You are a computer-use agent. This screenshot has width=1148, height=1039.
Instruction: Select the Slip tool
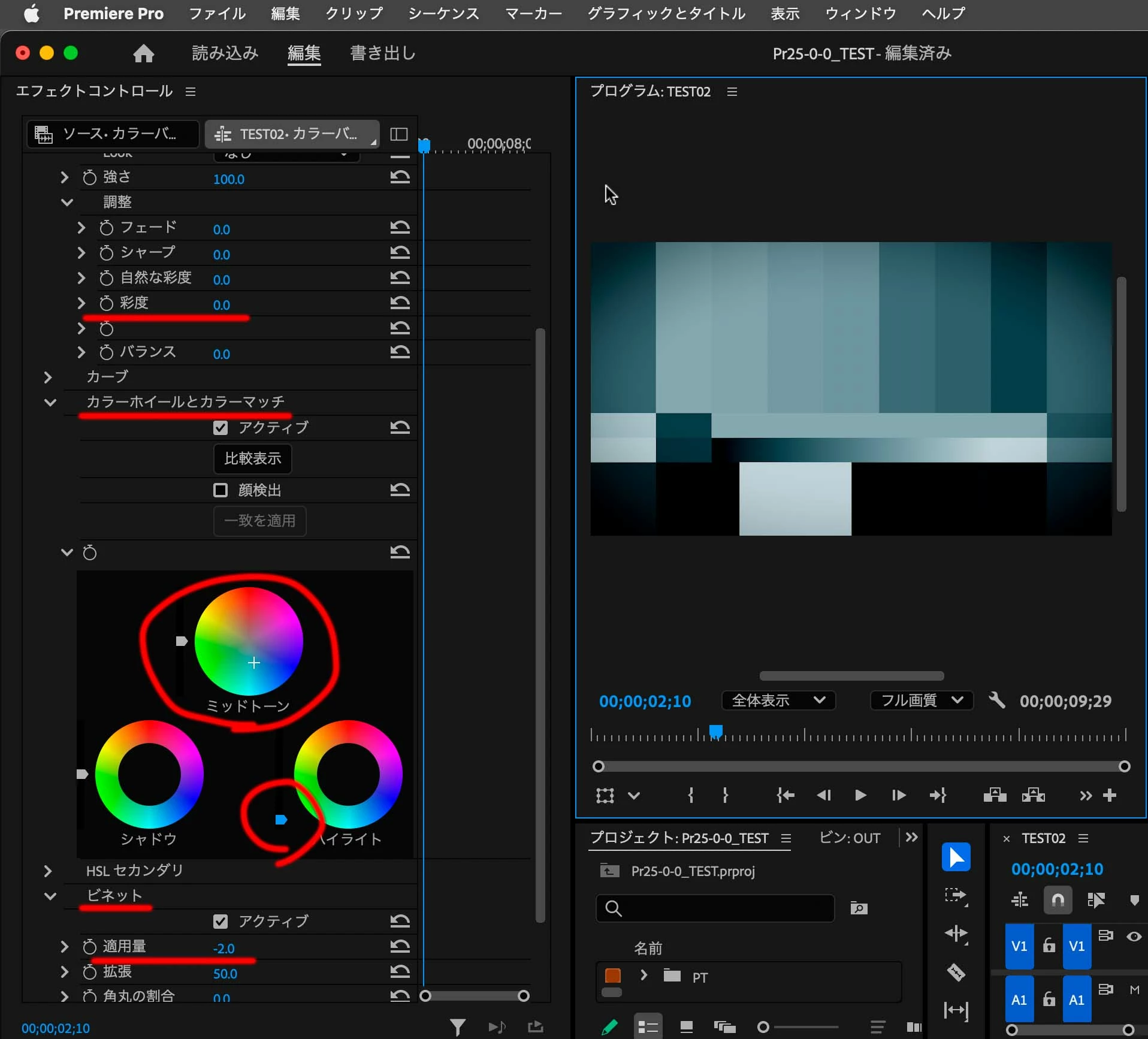pyautogui.click(x=956, y=1011)
